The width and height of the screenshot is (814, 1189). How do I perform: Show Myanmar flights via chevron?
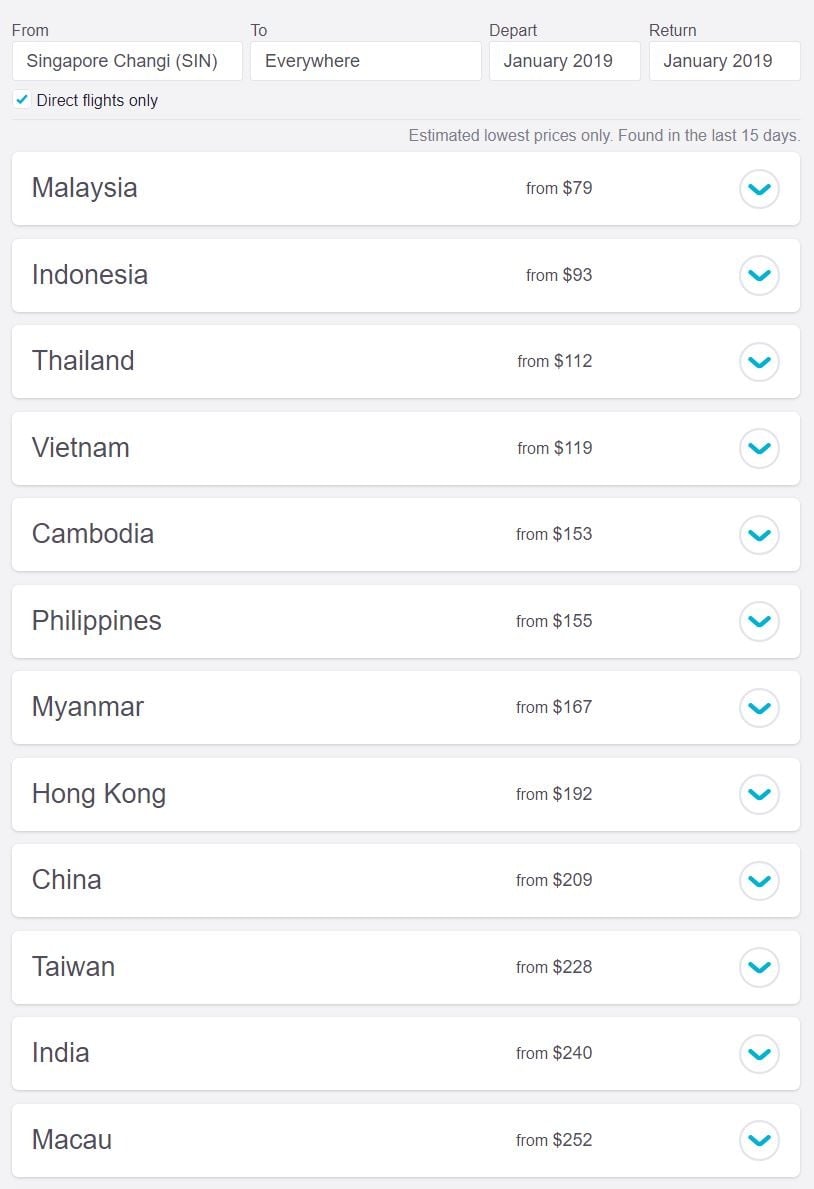click(x=759, y=708)
